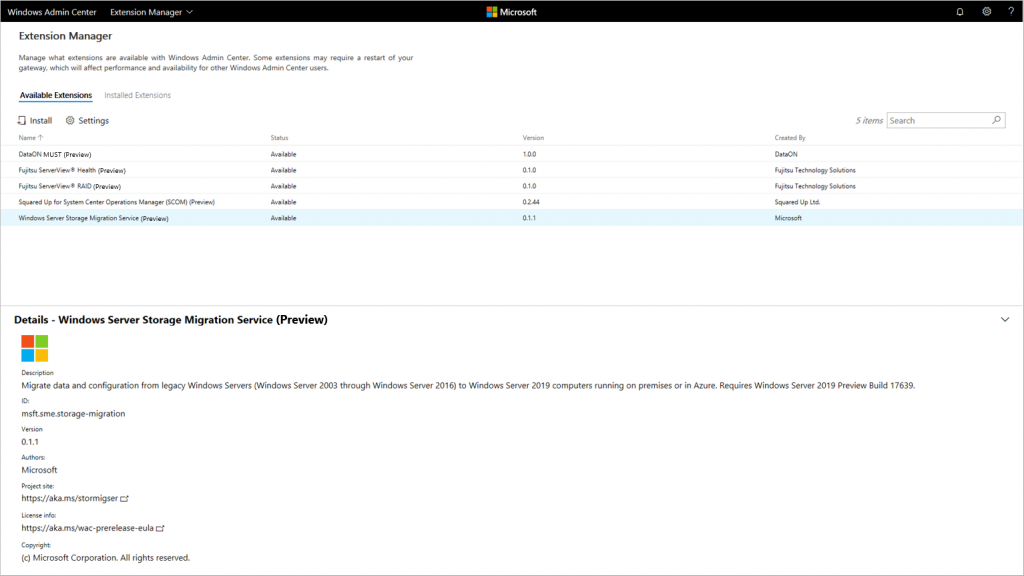Click the 5 items count label
1024x576 pixels.
[869, 120]
